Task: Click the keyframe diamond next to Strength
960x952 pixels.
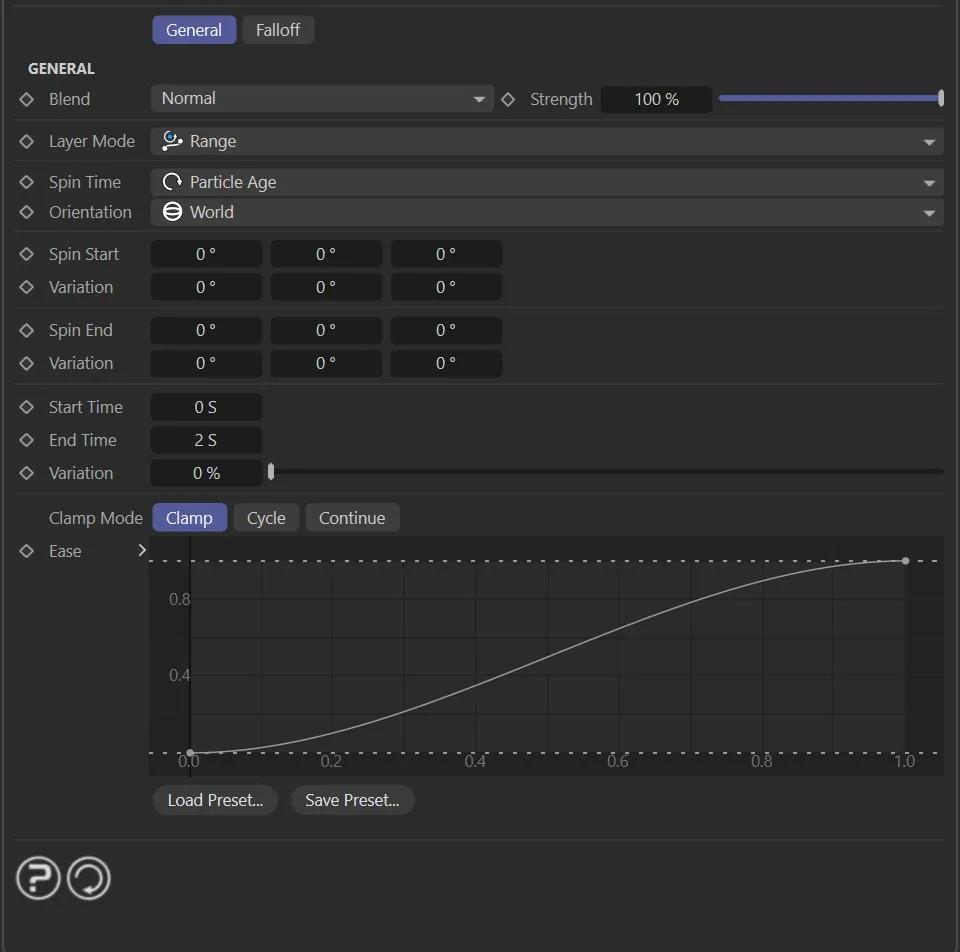Action: [508, 99]
